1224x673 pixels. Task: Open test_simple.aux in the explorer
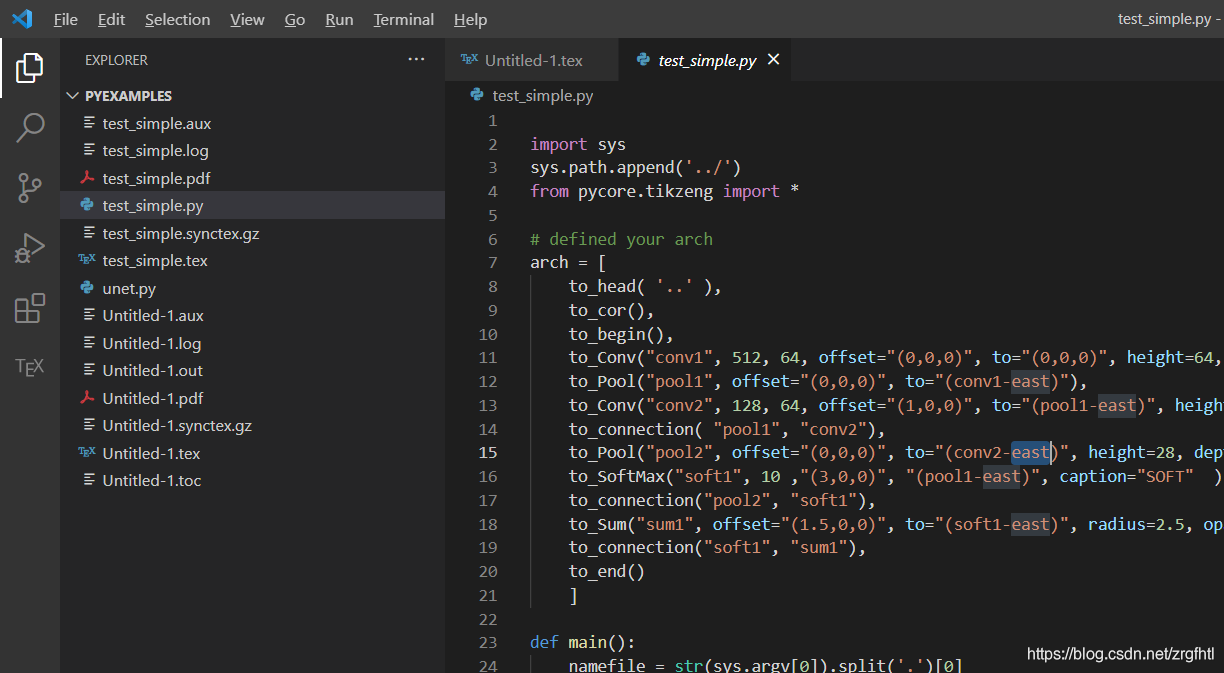(x=252, y=124)
